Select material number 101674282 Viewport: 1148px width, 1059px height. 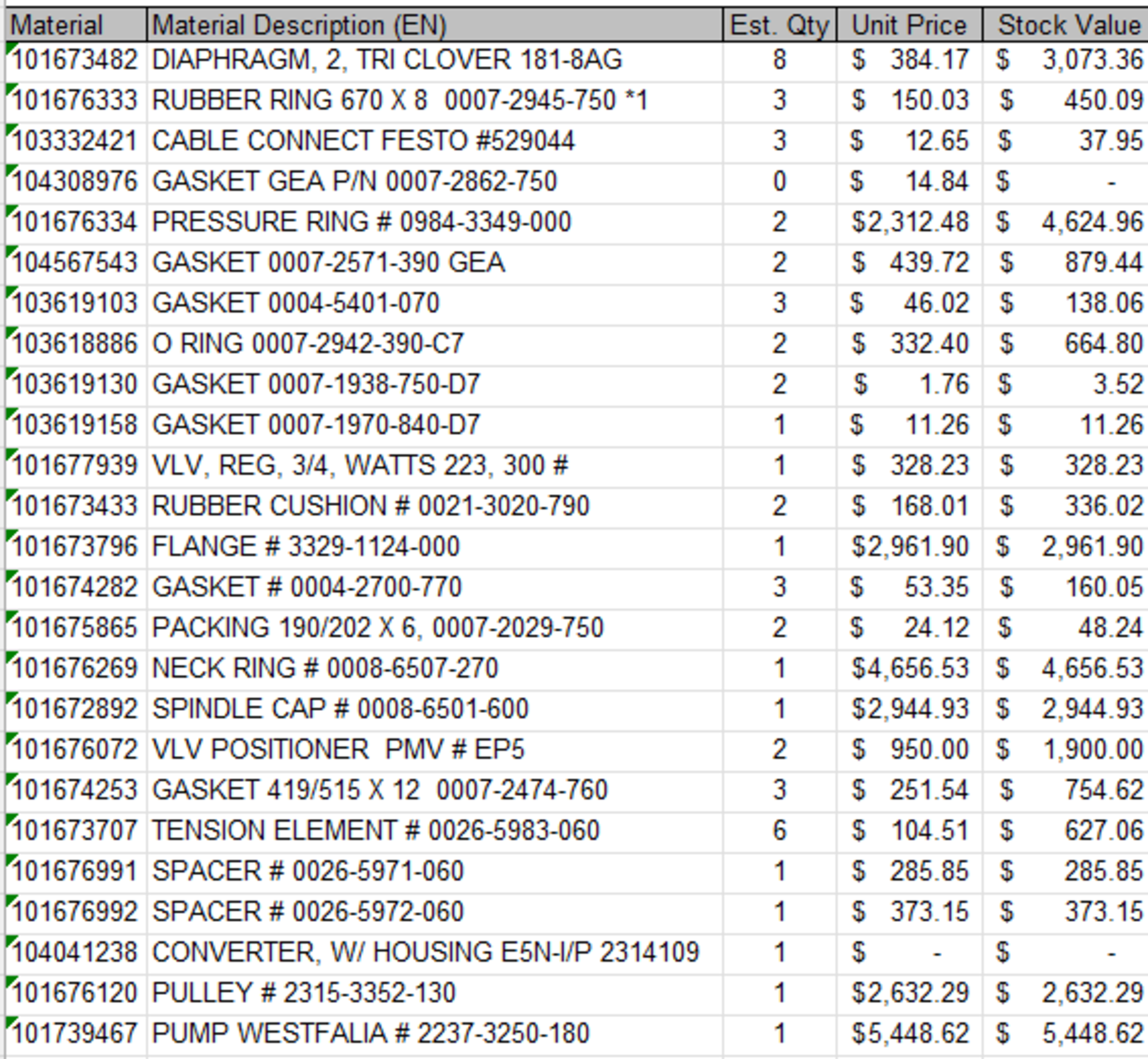tap(75, 590)
